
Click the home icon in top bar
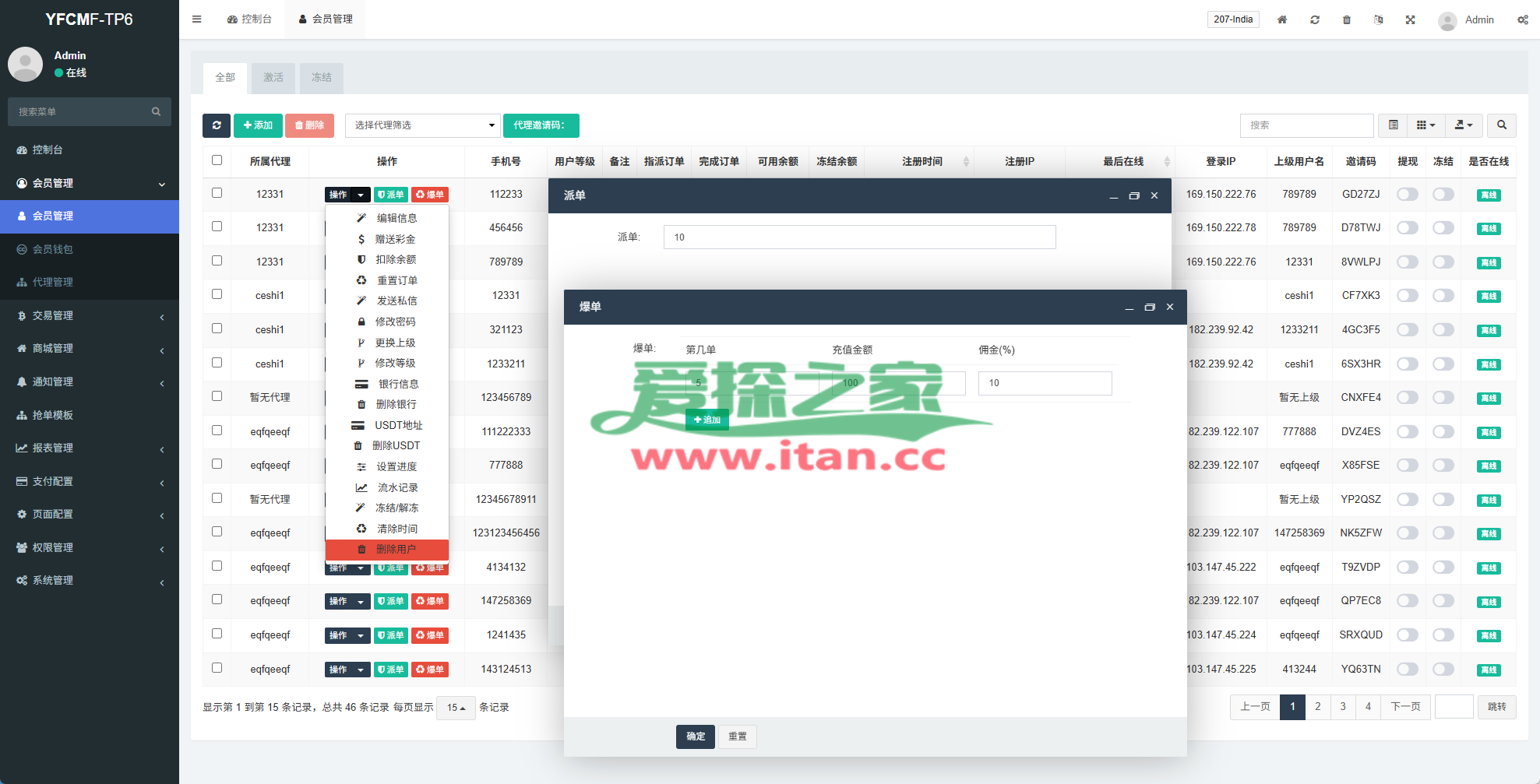click(x=1281, y=19)
